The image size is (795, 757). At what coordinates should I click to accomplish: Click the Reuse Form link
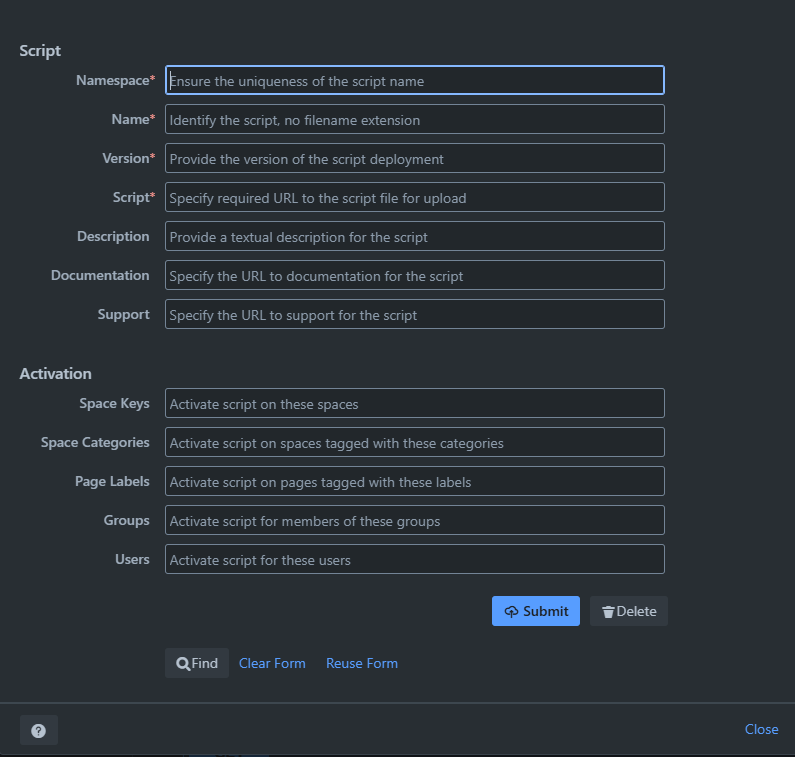(362, 663)
